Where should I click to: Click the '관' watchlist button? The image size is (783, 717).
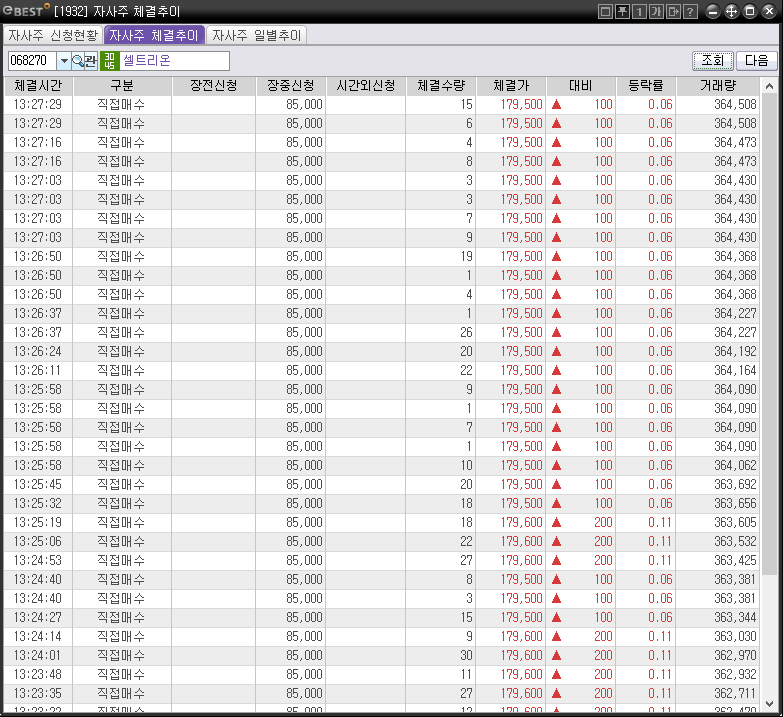(90, 61)
